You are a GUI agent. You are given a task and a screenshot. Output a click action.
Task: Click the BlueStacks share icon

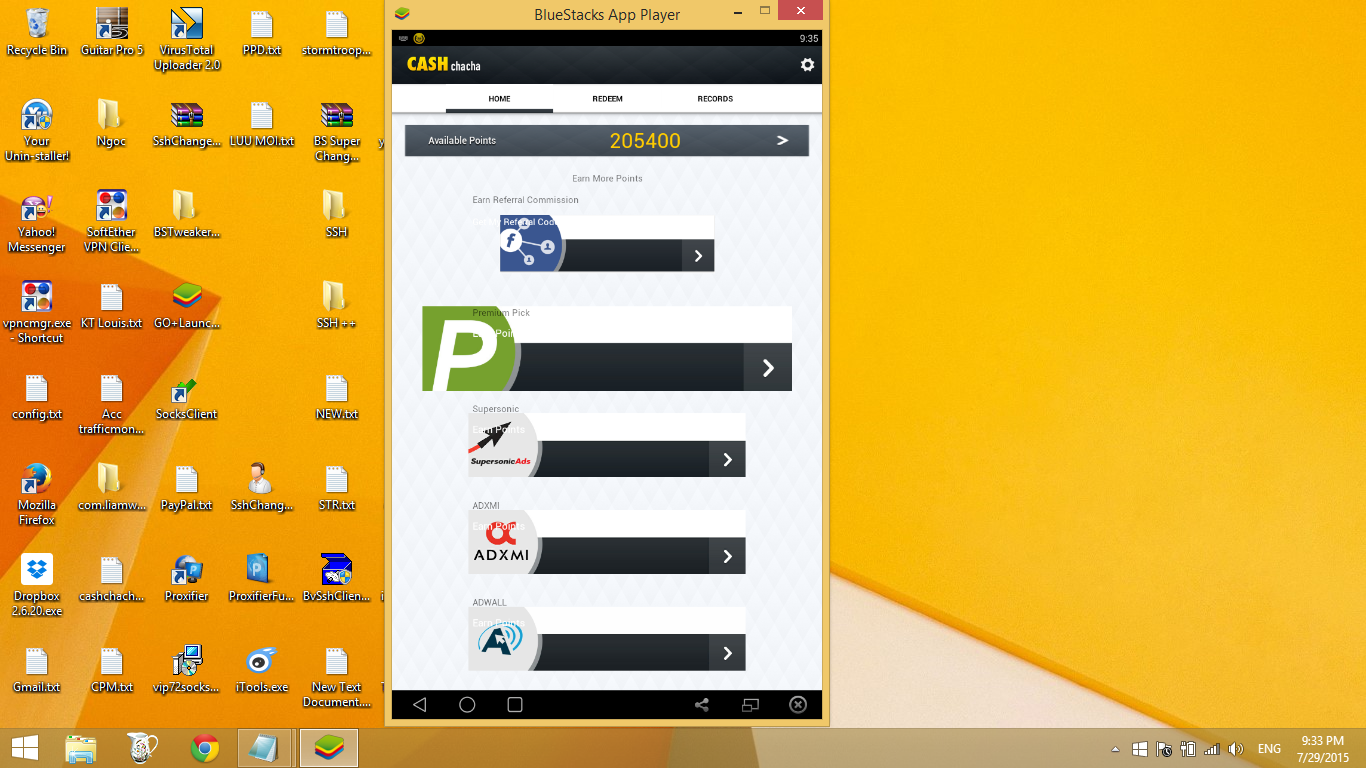(x=702, y=705)
